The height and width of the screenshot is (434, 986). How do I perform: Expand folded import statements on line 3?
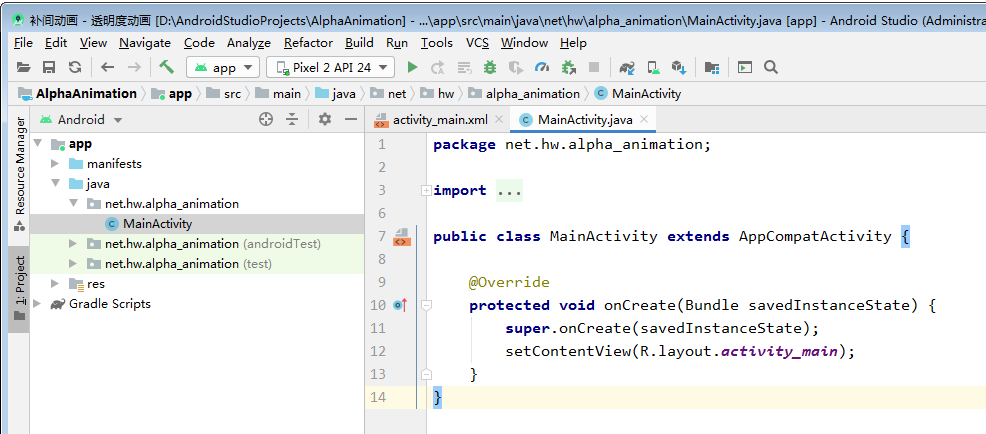(426, 190)
